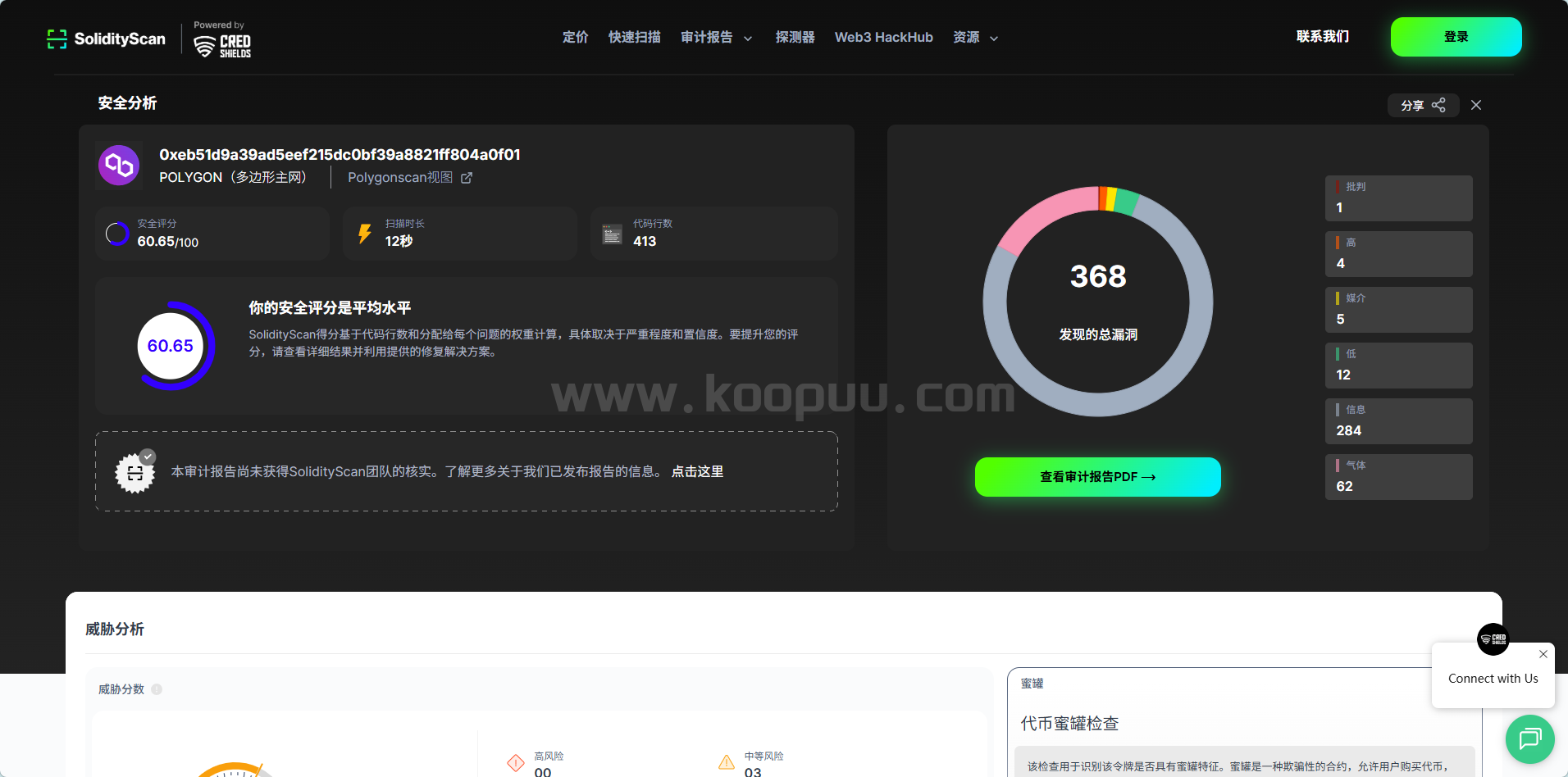
Task: Click the SolidityScan logo
Action: point(106,39)
